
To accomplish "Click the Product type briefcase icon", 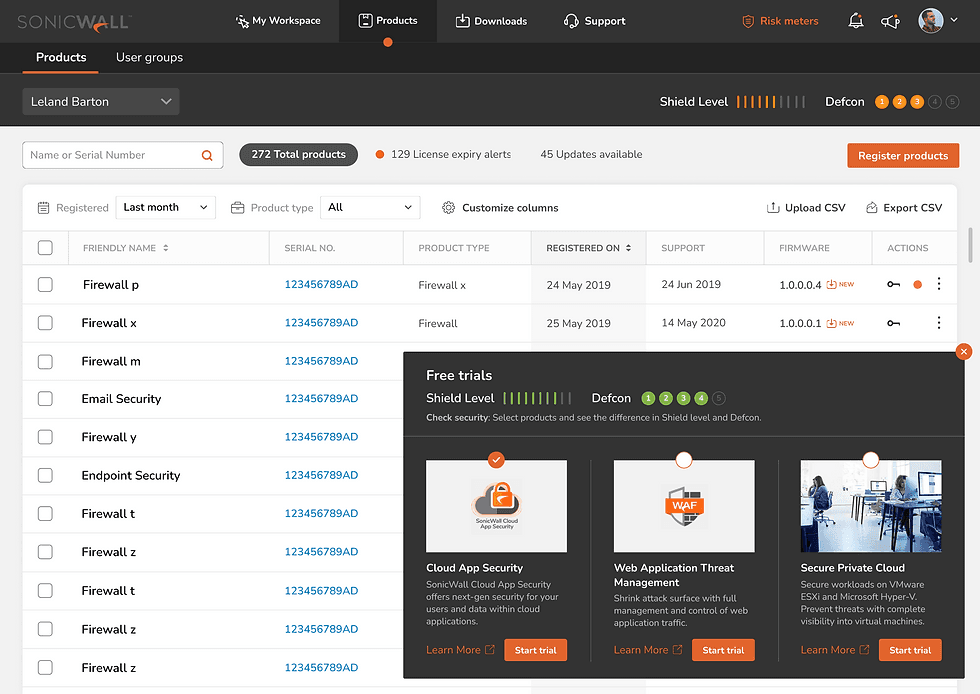I will (x=238, y=208).
